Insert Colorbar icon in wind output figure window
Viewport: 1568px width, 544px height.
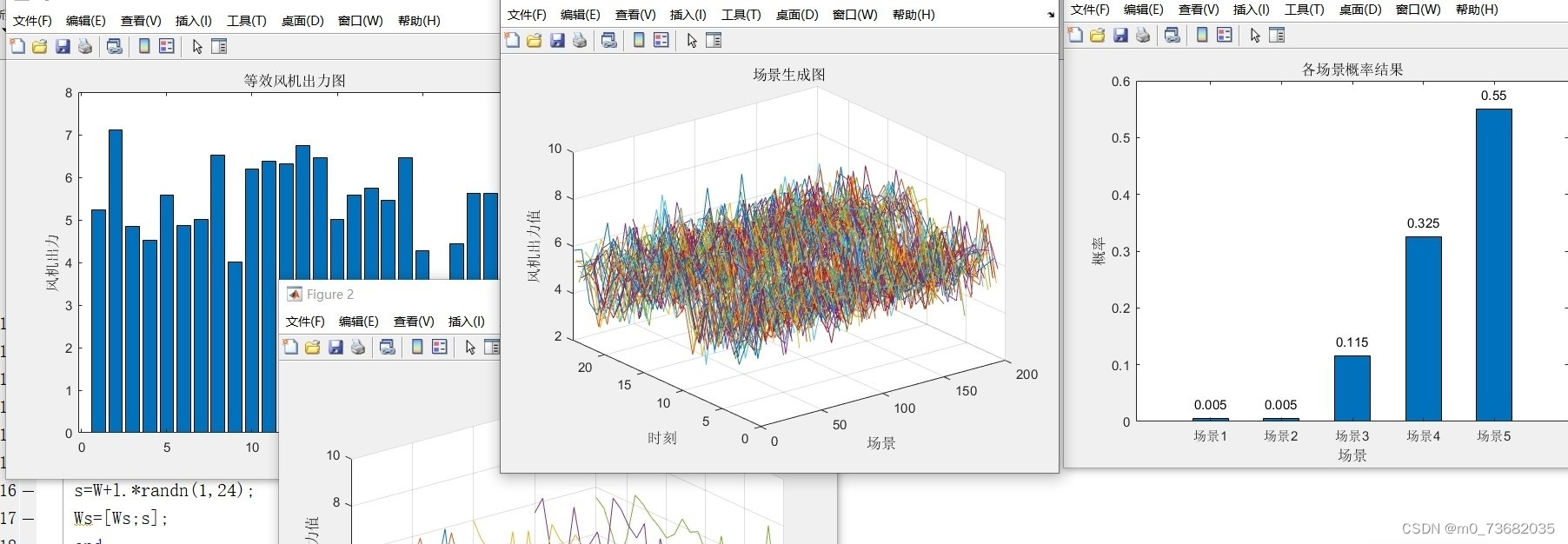tap(144, 46)
